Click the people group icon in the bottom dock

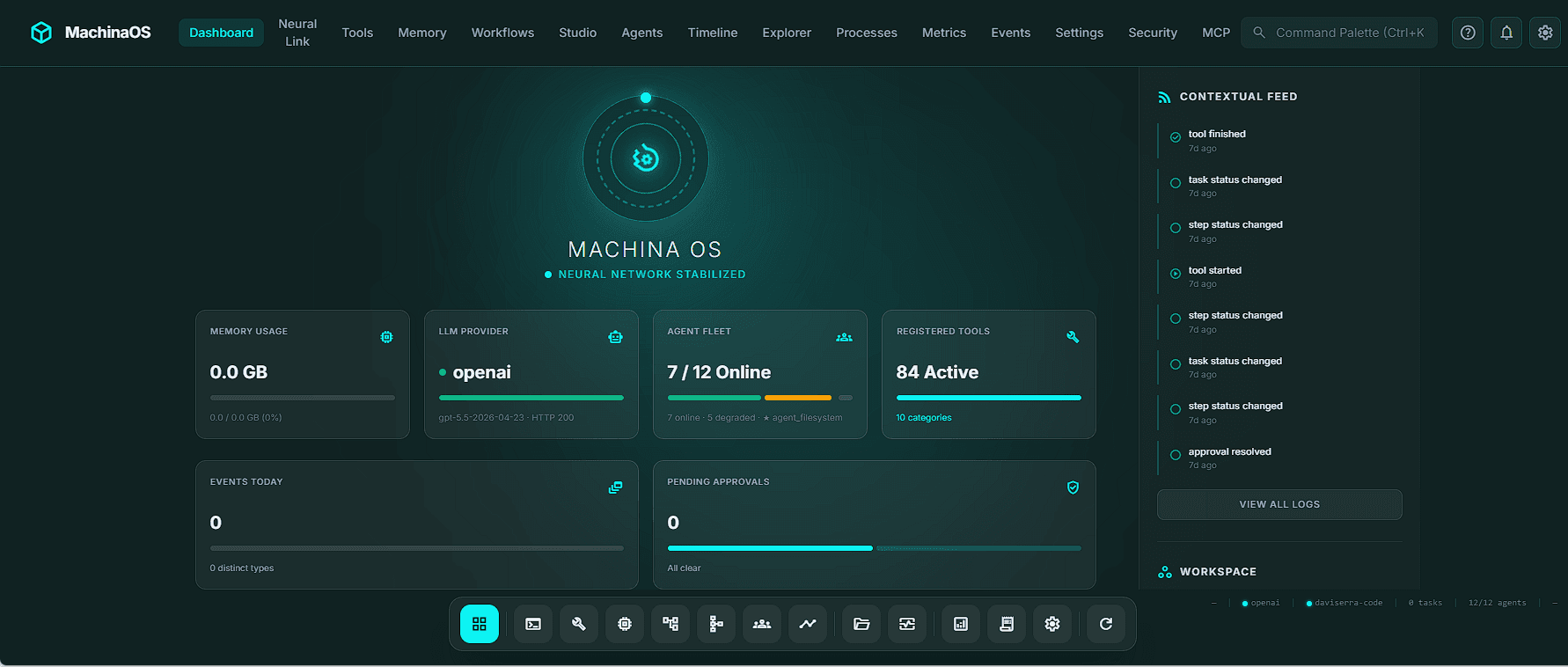(762, 624)
